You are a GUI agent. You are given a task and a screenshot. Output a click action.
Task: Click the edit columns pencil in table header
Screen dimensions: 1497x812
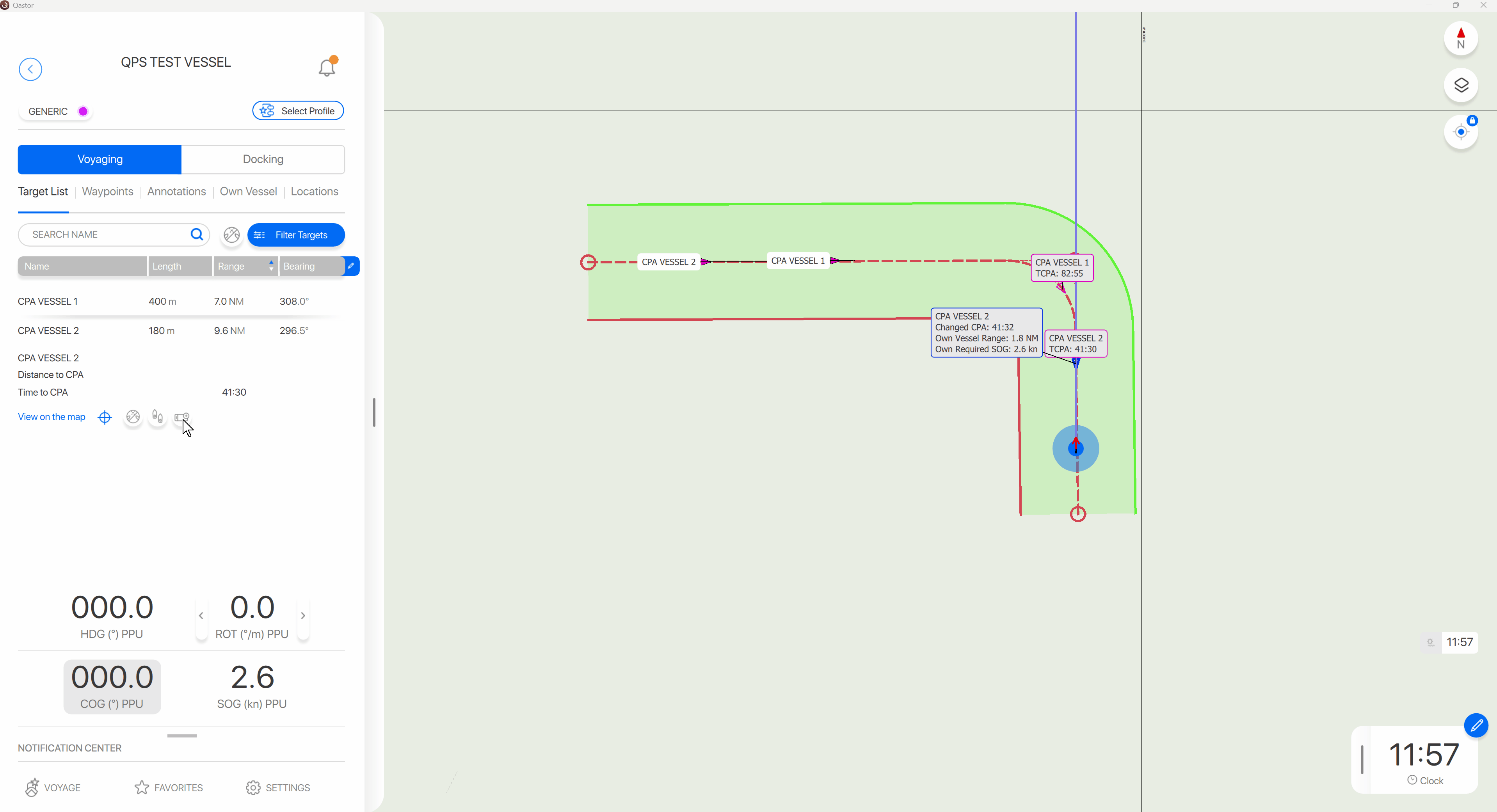click(351, 266)
